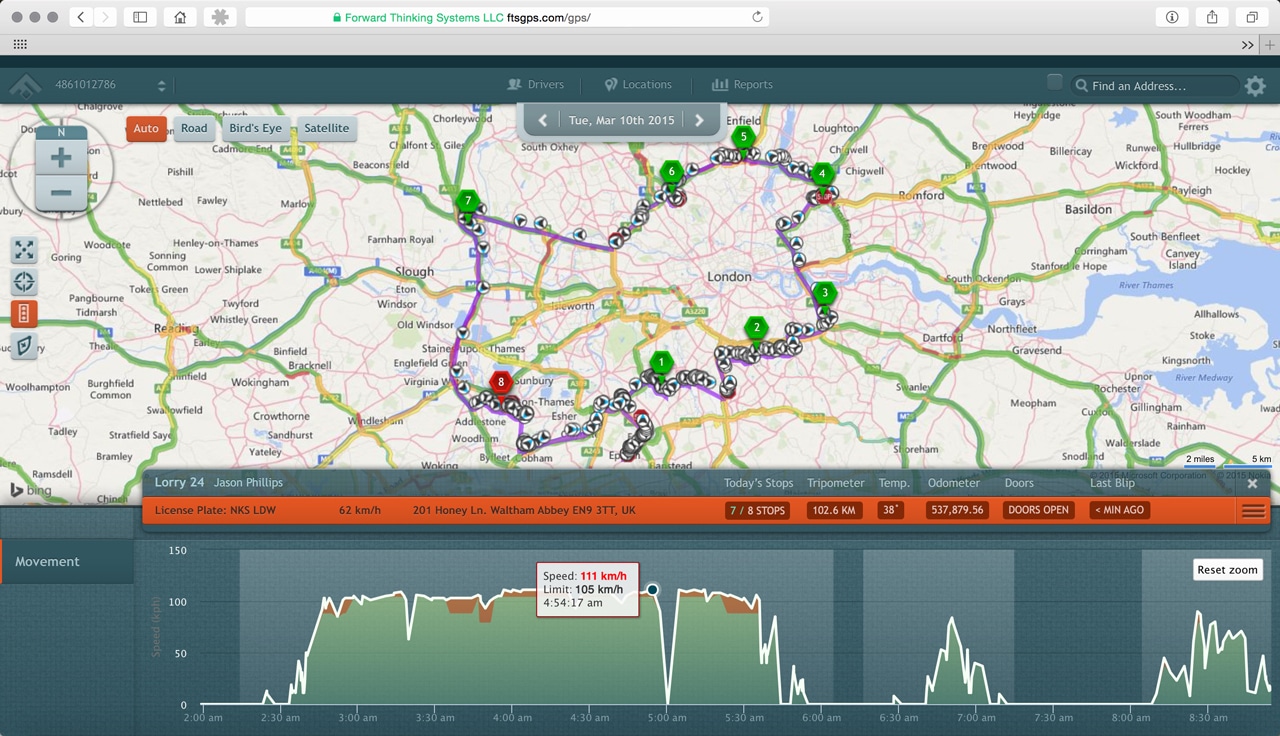The image size is (1280, 736).
Task: Click the 537,879.56 odometer badge
Action: point(957,510)
